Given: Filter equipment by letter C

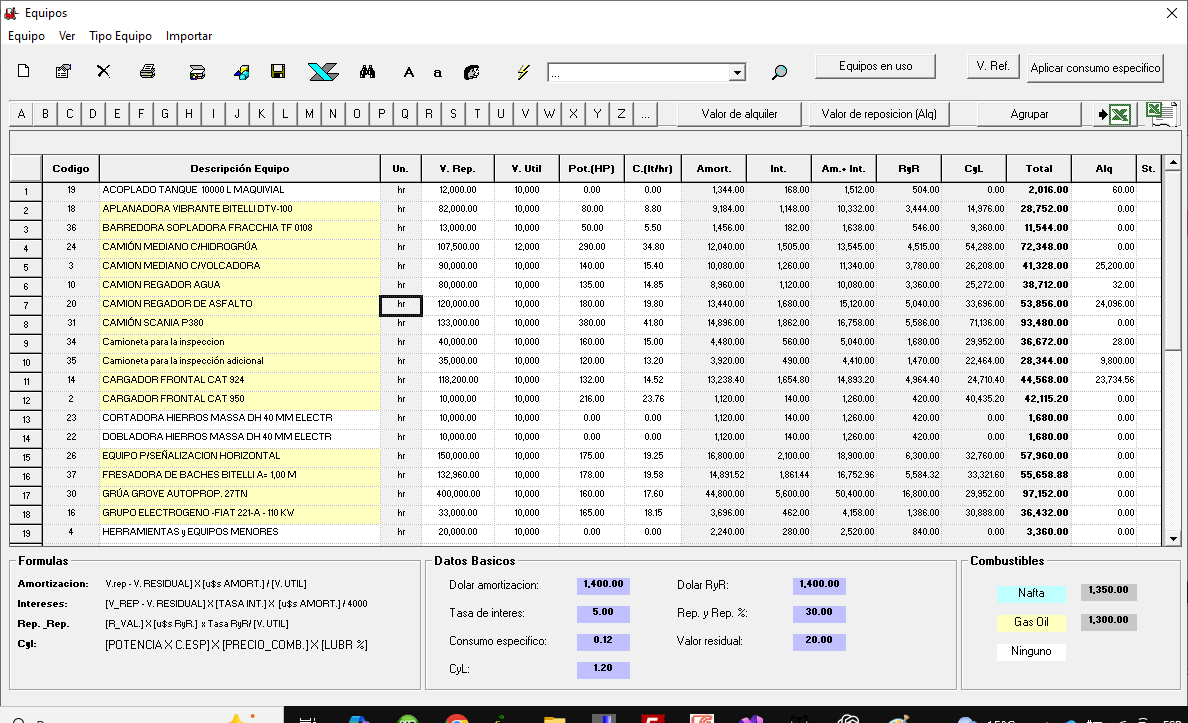Looking at the screenshot, I should pyautogui.click(x=70, y=114).
